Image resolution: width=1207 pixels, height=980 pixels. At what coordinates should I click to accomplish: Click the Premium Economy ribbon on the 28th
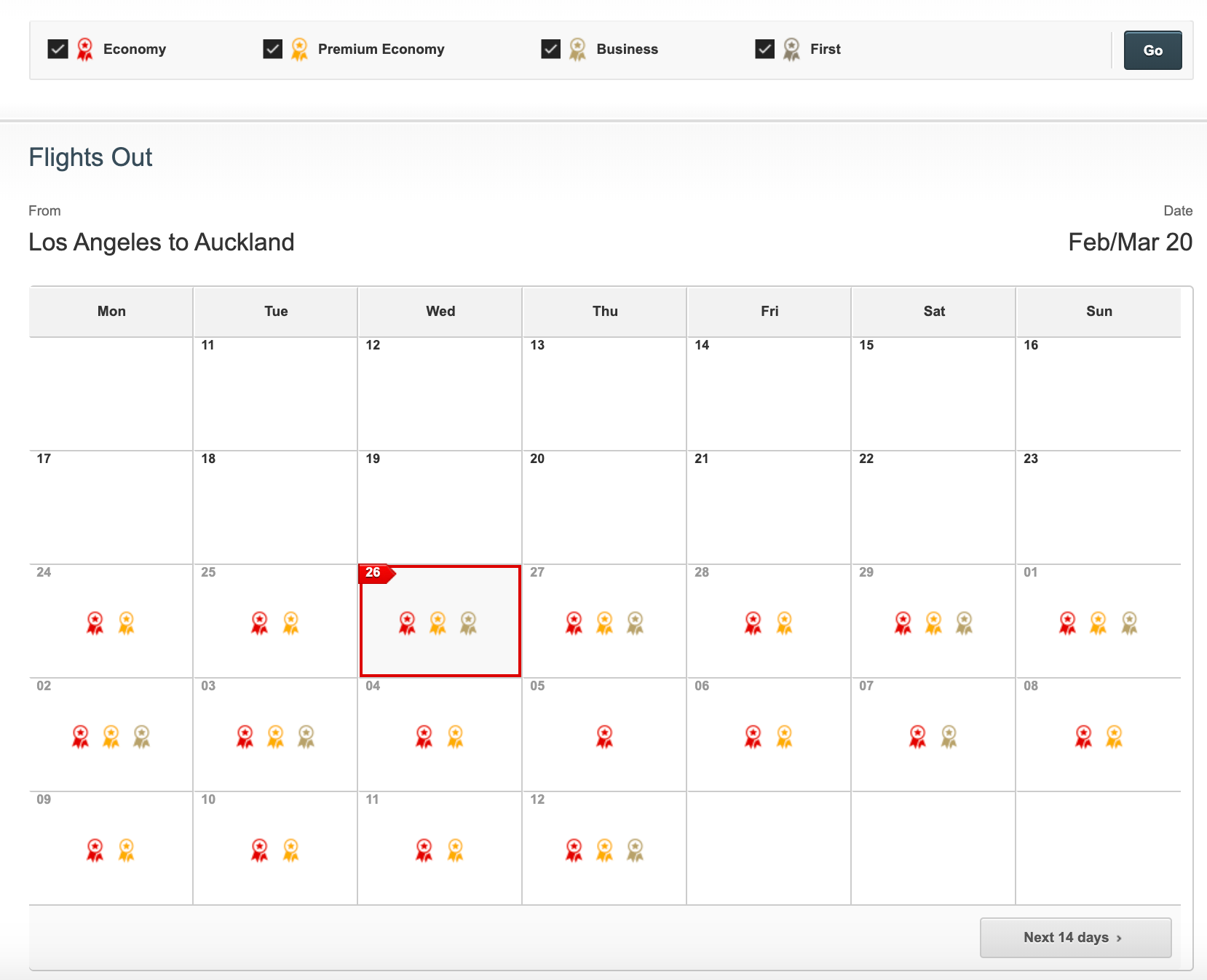click(x=784, y=623)
